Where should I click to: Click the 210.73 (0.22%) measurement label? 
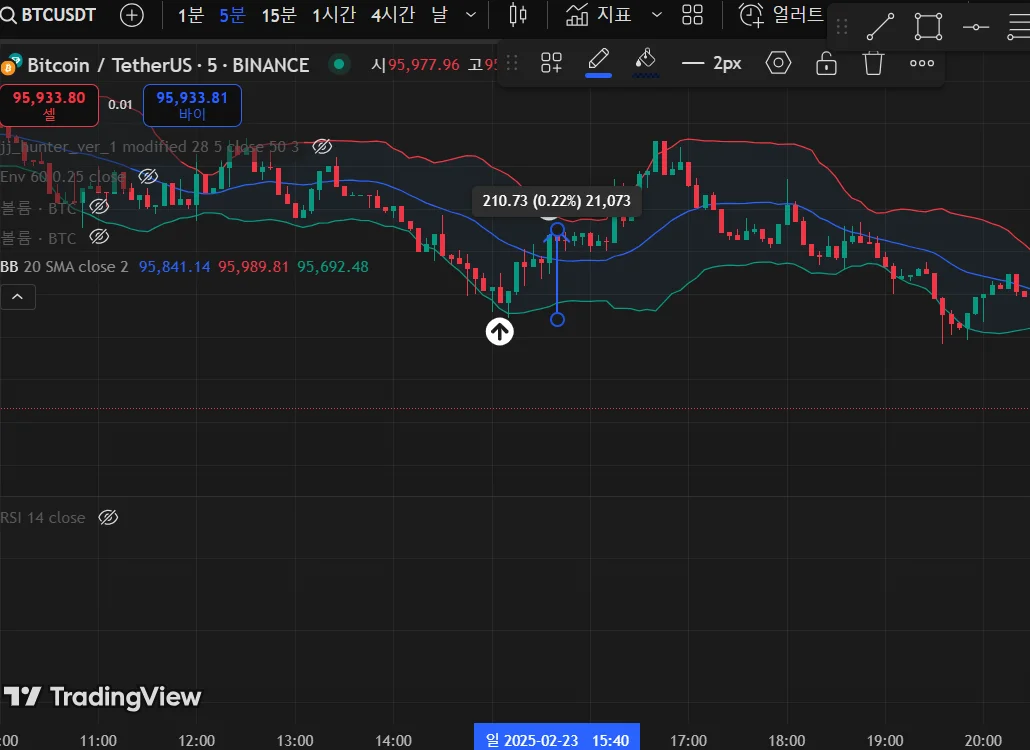tap(556, 201)
